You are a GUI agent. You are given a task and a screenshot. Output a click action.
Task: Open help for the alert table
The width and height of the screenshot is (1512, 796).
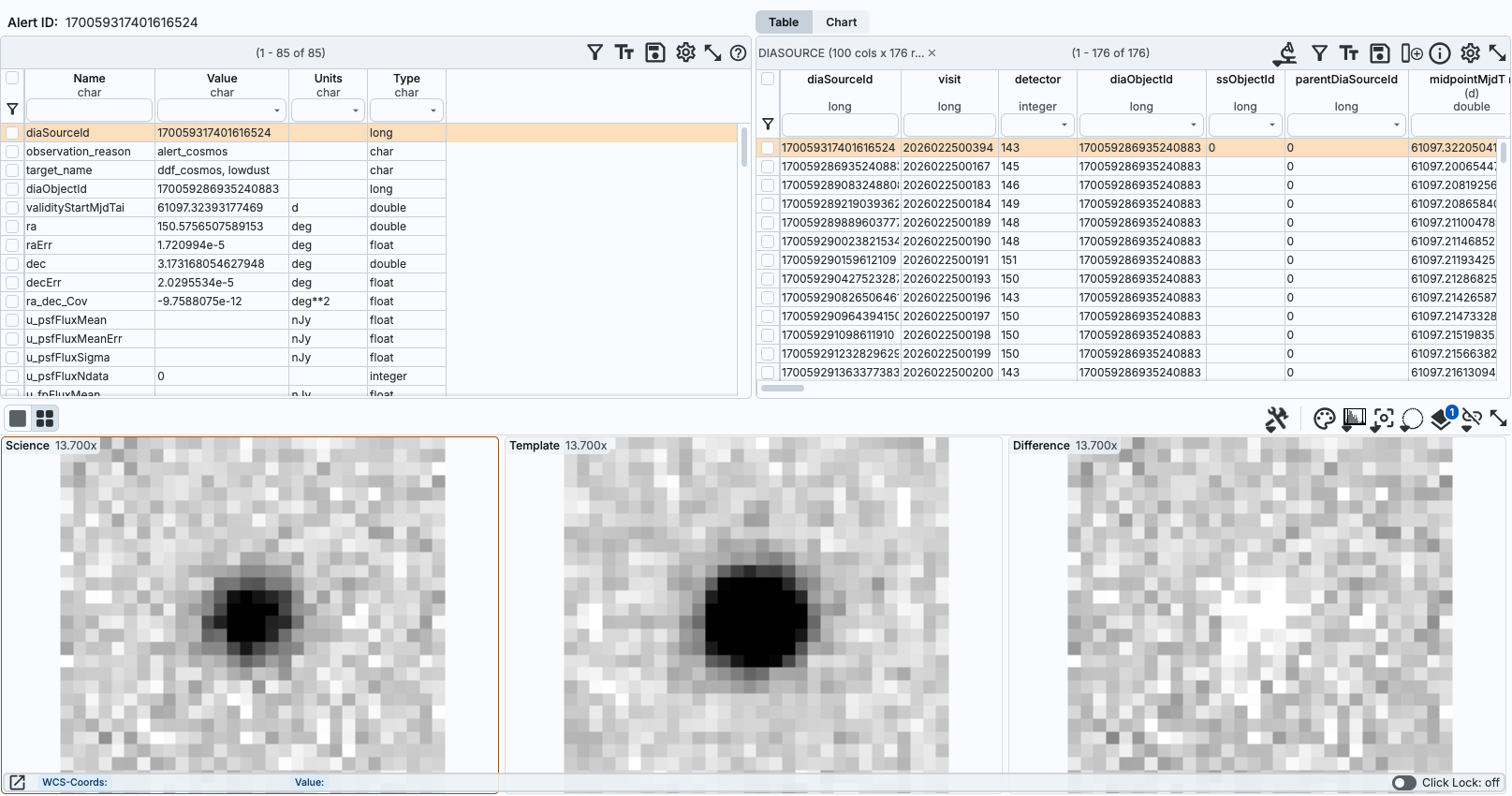pyautogui.click(x=739, y=52)
